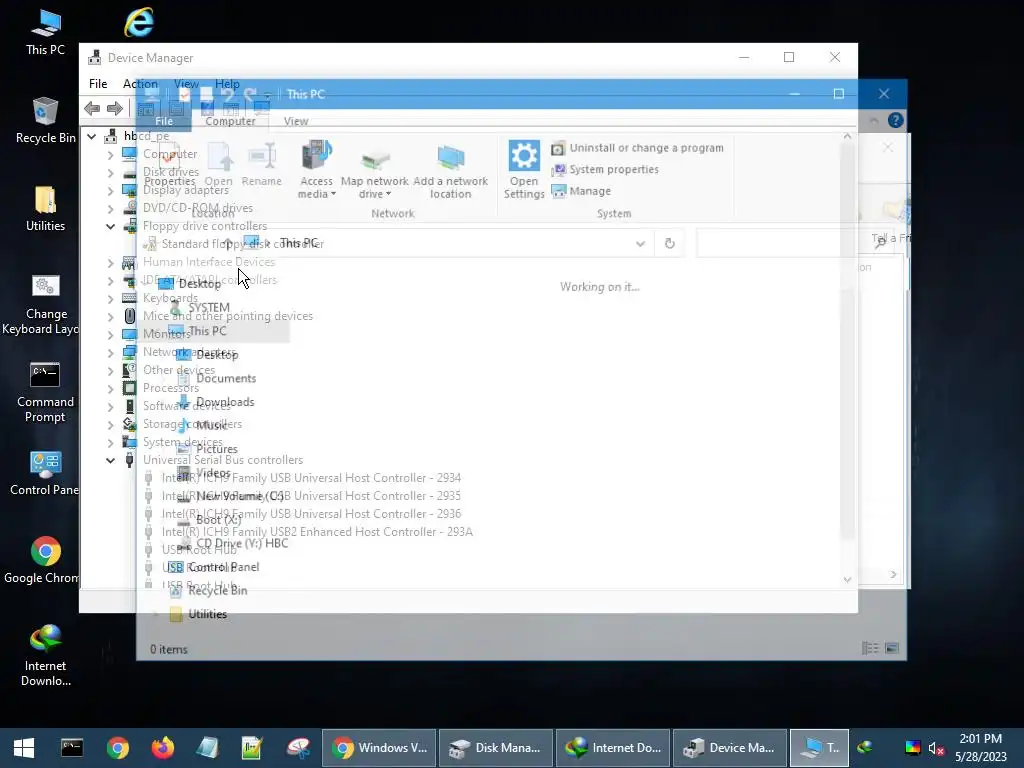This screenshot has width=1024, height=768.
Task: Collapse the hbcd_pe root node
Action: point(92,136)
